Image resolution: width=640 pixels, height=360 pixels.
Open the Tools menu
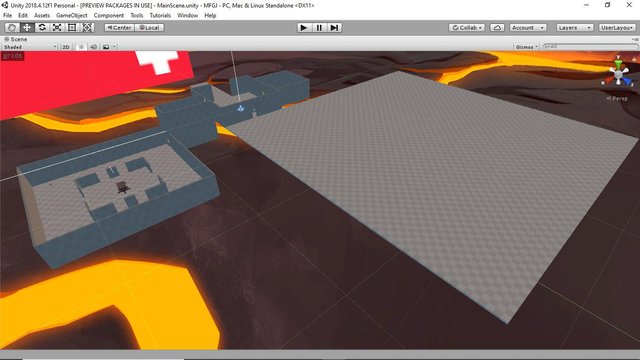point(137,16)
